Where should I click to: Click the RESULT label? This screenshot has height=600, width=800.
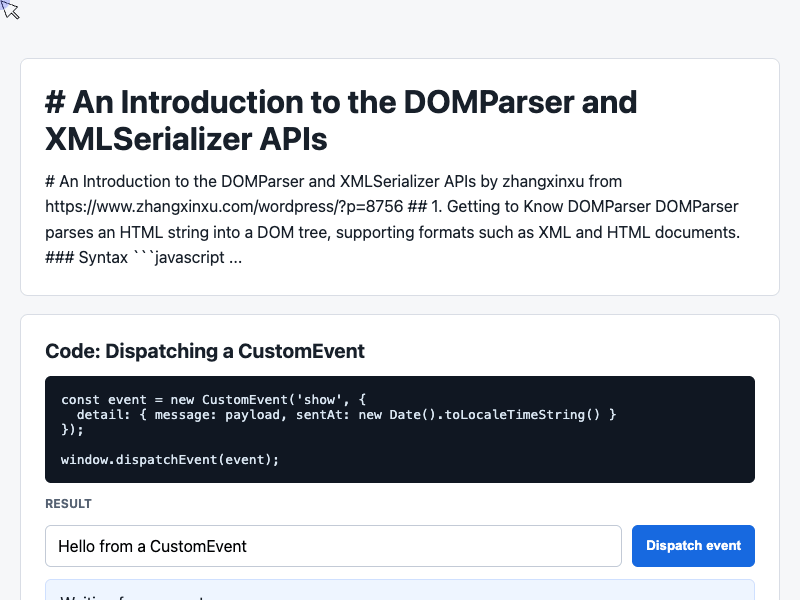pyautogui.click(x=68, y=504)
